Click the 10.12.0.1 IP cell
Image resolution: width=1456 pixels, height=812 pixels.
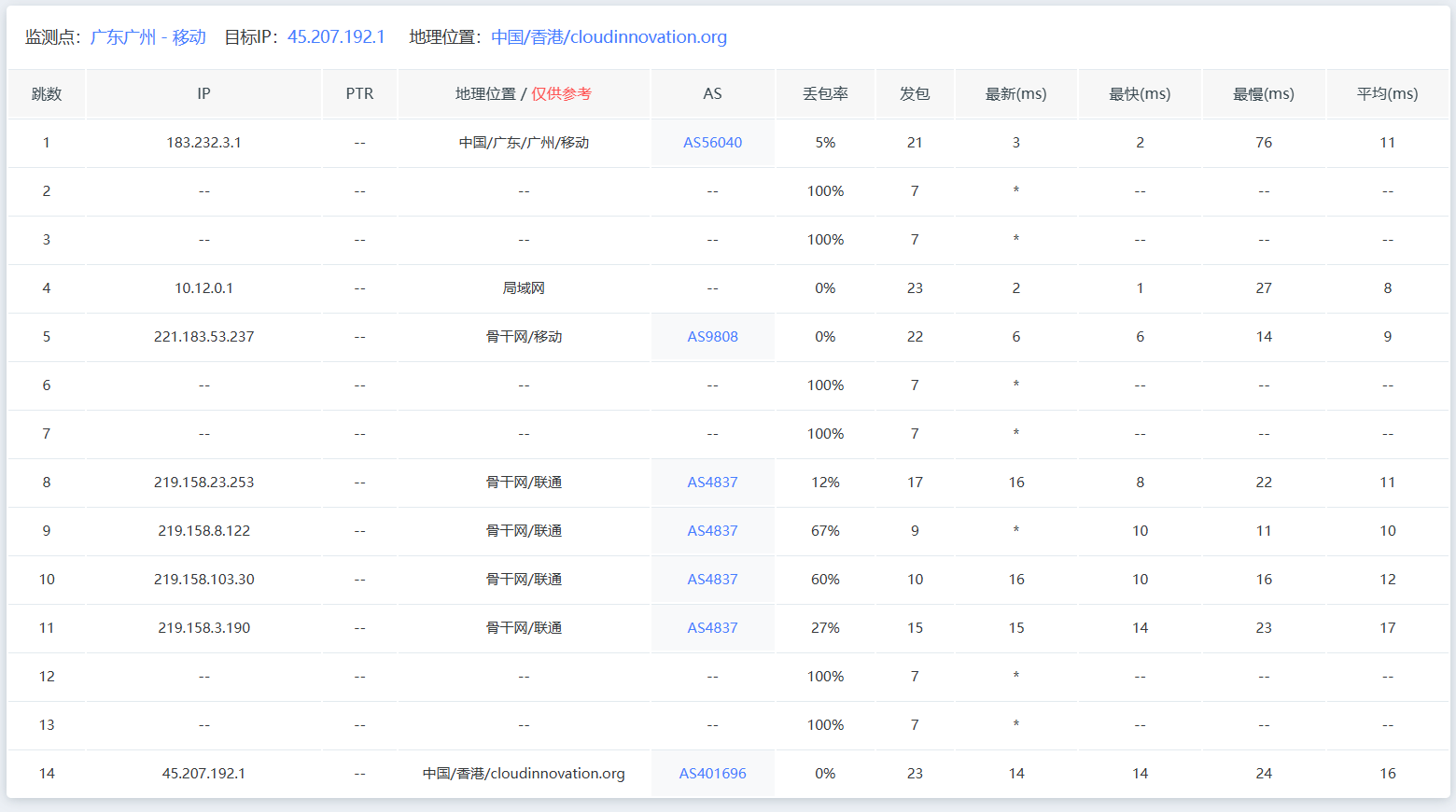pyautogui.click(x=203, y=288)
